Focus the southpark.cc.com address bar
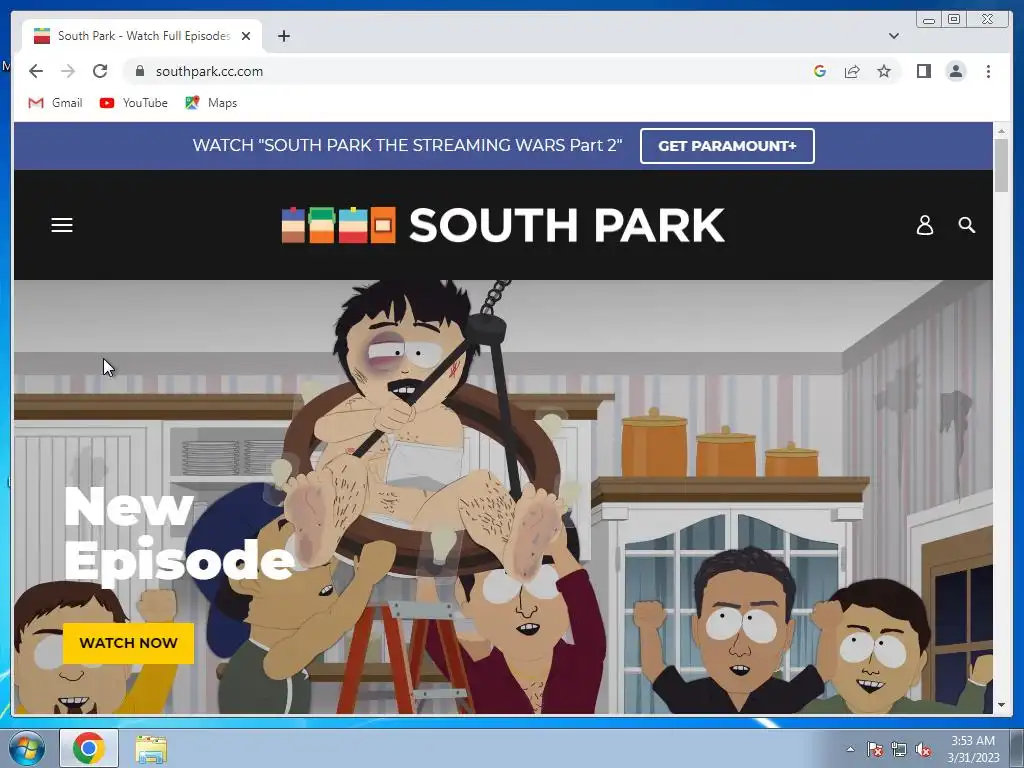The width and height of the screenshot is (1024, 768). click(x=470, y=71)
